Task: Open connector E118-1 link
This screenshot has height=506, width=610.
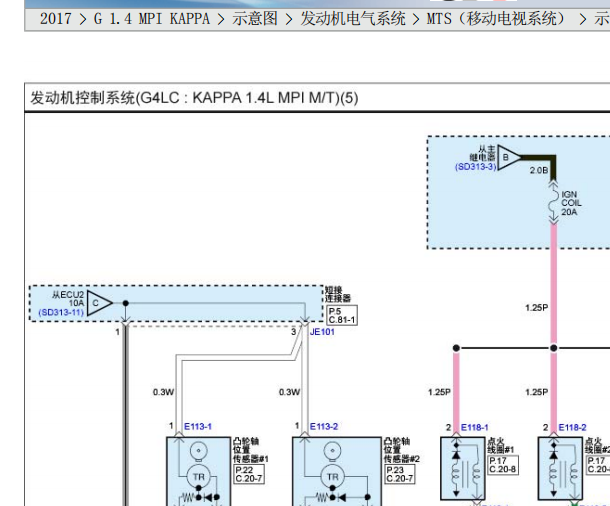Action: pos(475,428)
